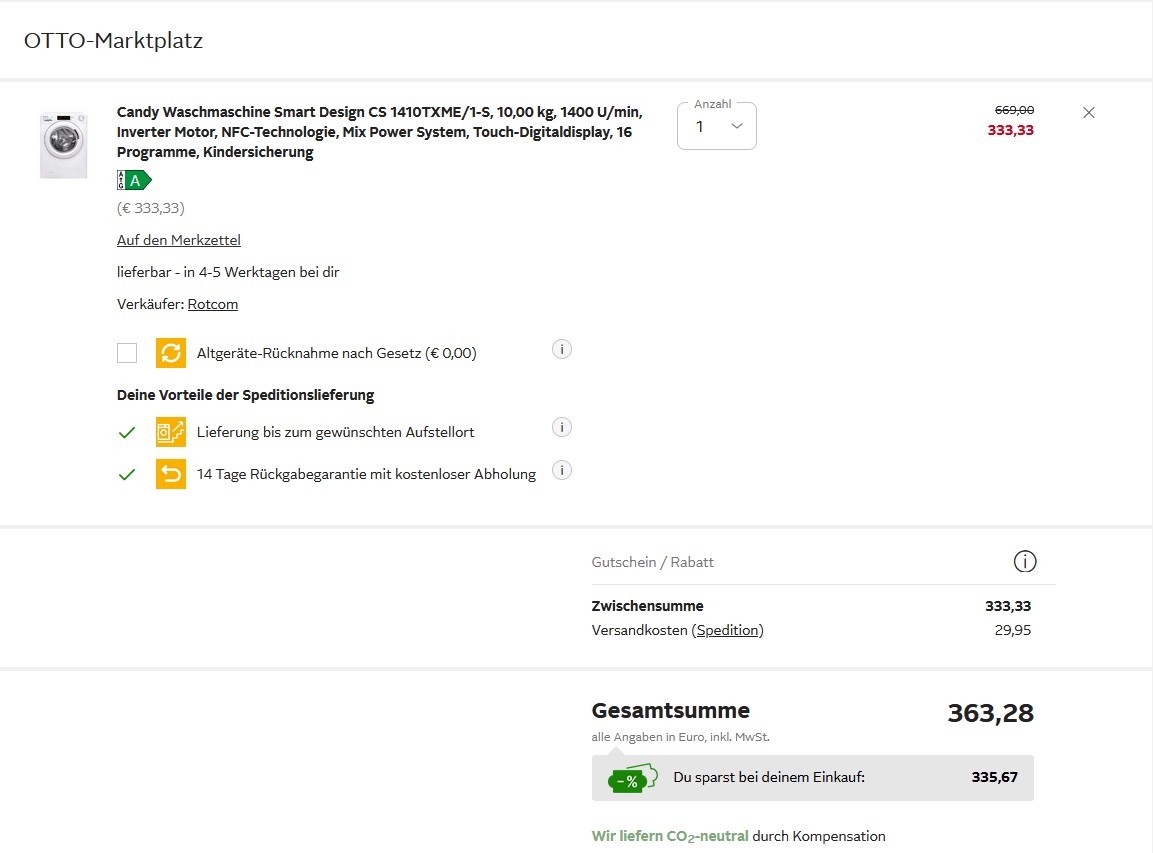Click the Gesamtsumme label
1153x853 pixels.
tap(671, 710)
